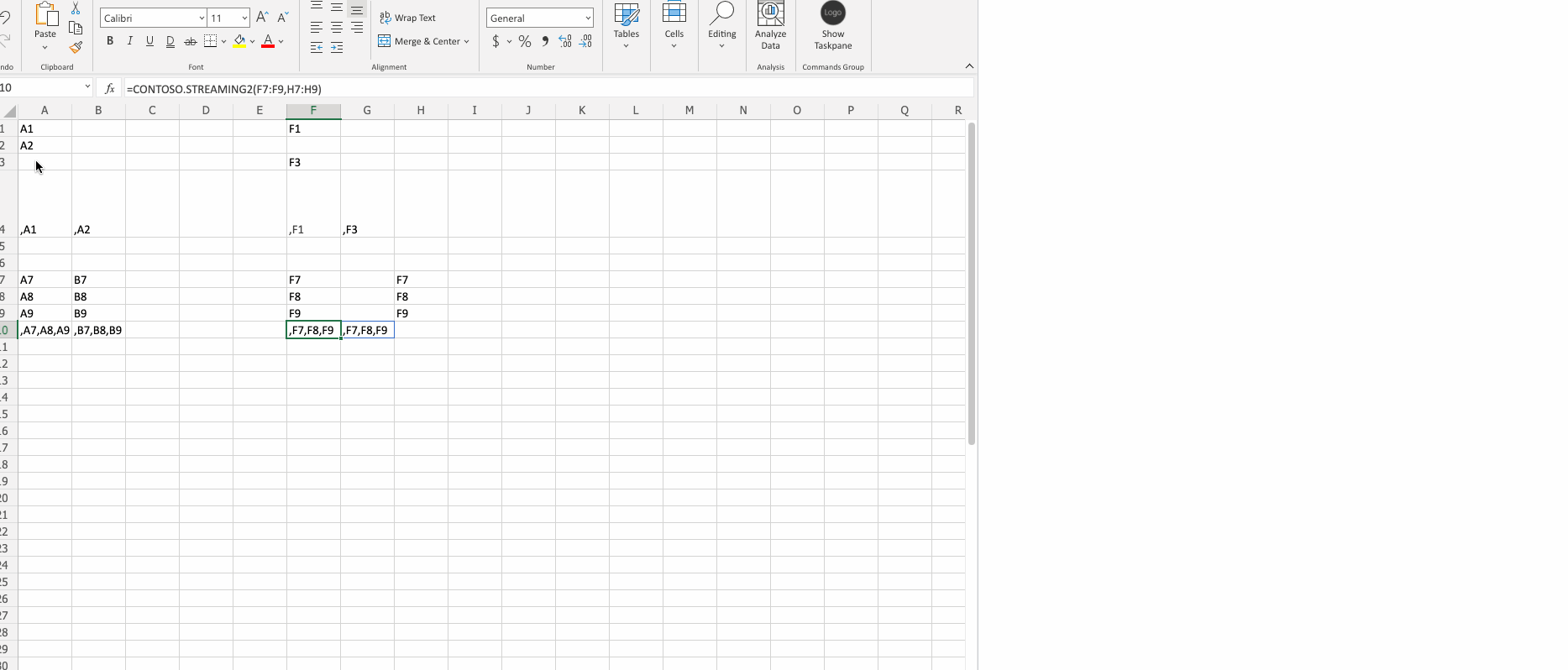Screen dimensions: 1568x670
Task: Click the Cut scissors icon
Action: [x=76, y=8]
